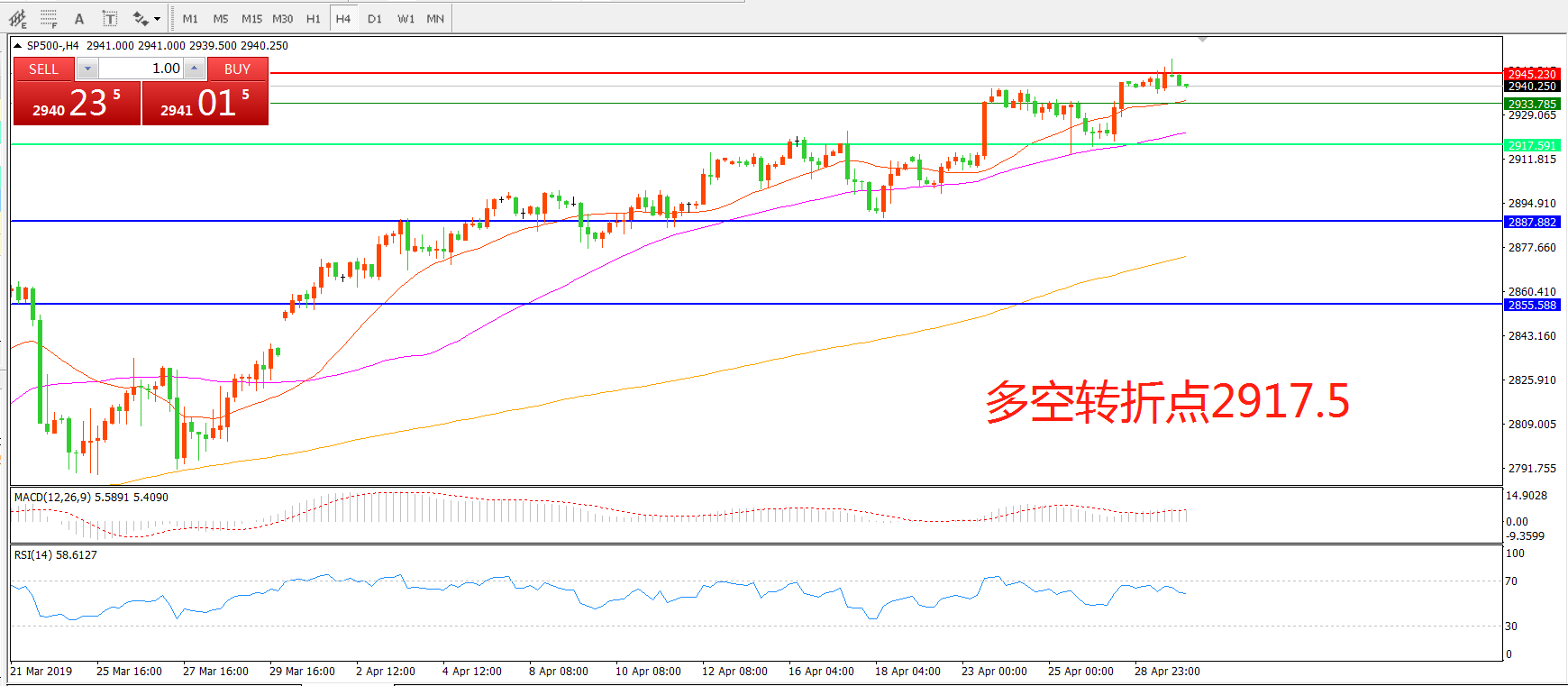This screenshot has width=1568, height=686.
Task: Switch to the M15 timeframe
Action: (251, 18)
